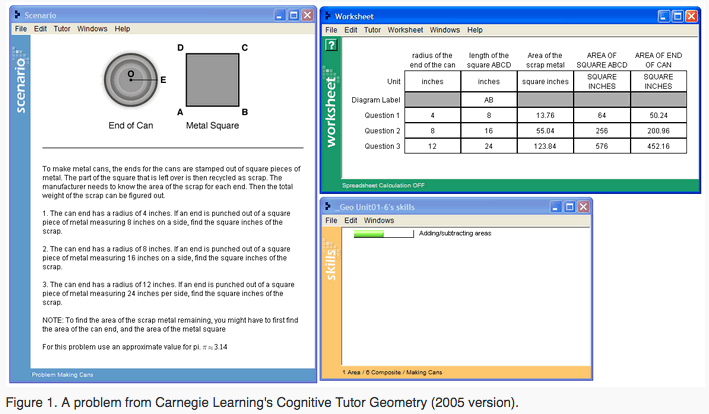Open the Help menu in Scenario window

point(122,29)
